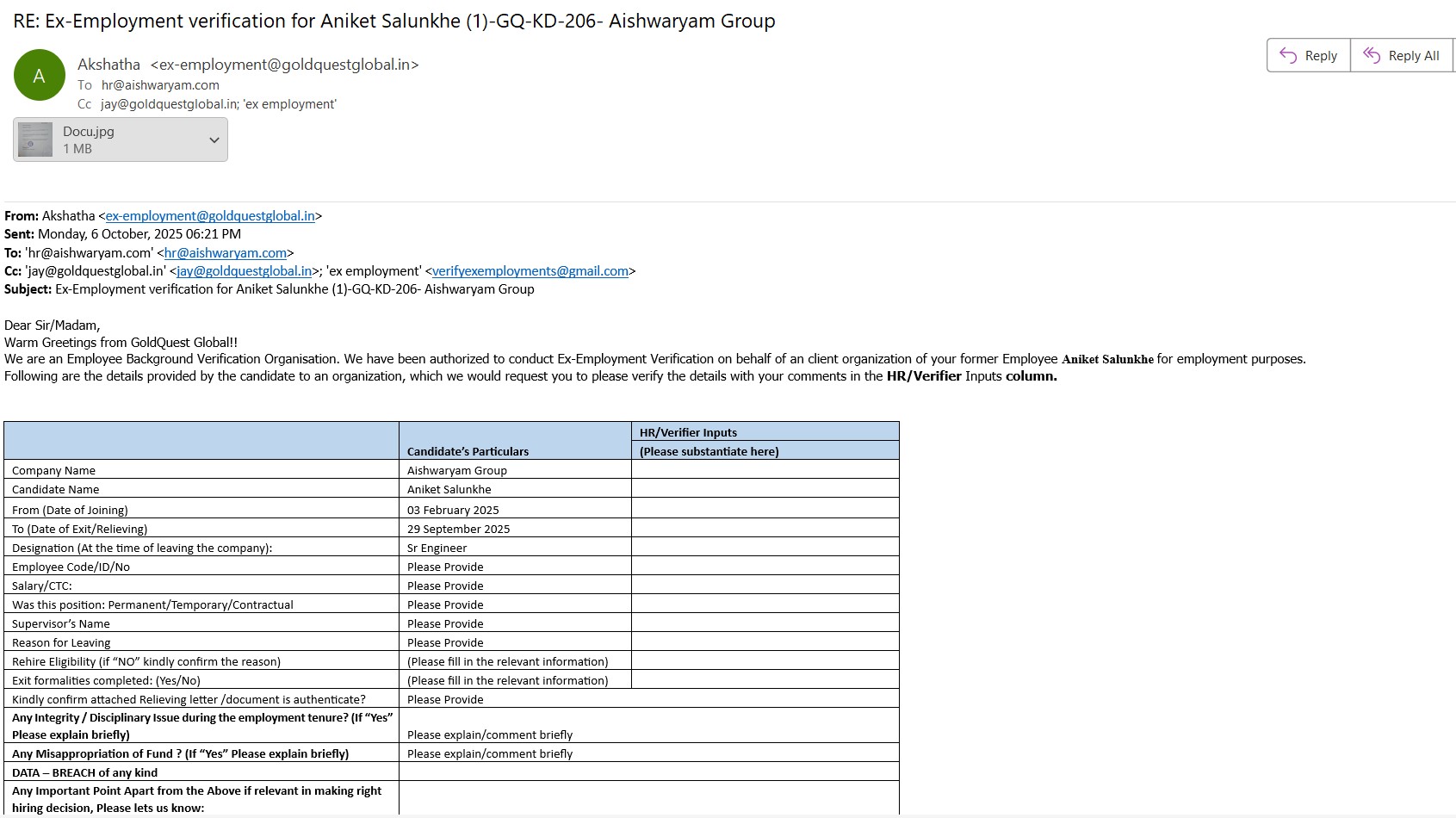Click the 'Sent: Monday, 6 October, 2025' line
Image resolution: width=1456 pixels, height=818 pixels.
123,234
